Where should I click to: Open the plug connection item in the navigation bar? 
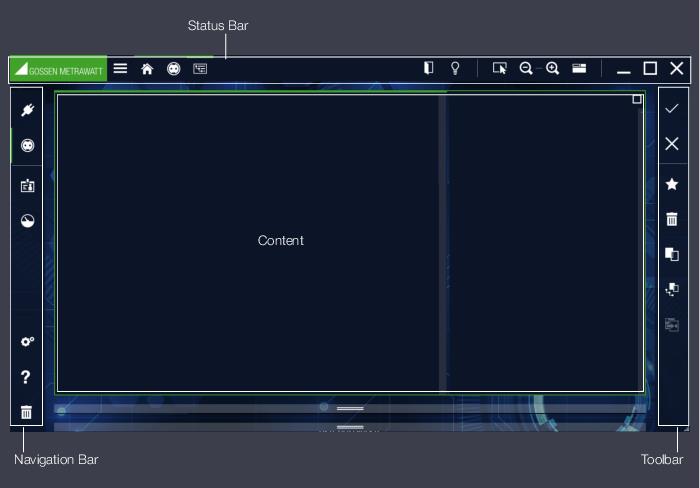pyautogui.click(x=27, y=110)
